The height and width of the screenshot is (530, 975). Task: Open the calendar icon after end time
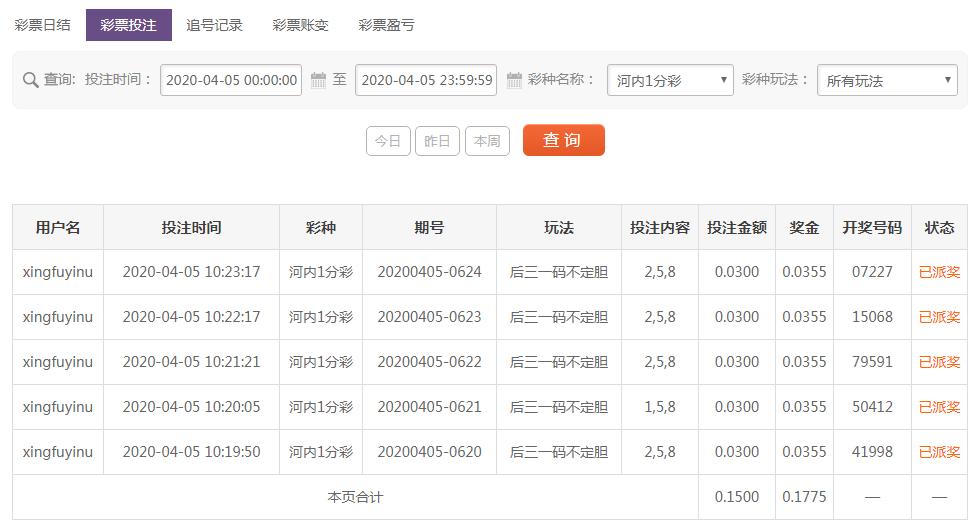click(514, 80)
